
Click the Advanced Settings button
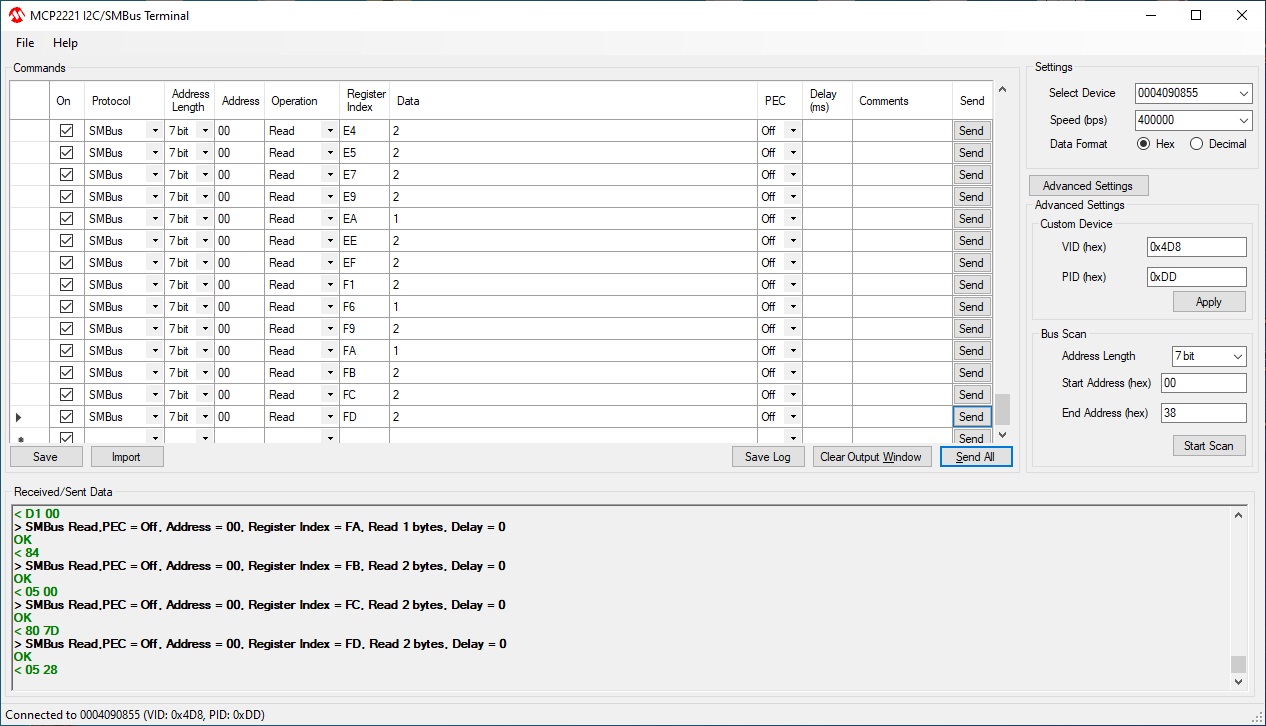[x=1088, y=186]
